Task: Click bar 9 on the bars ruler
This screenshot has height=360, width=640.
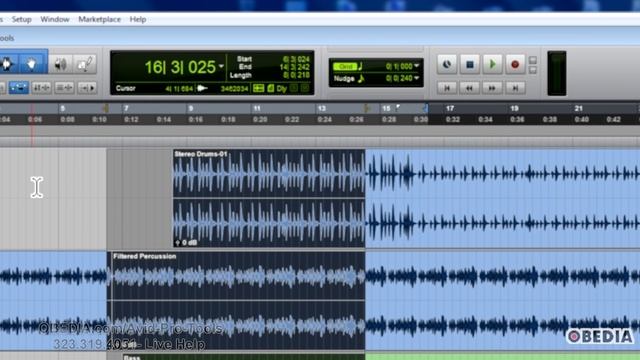Action: point(190,108)
